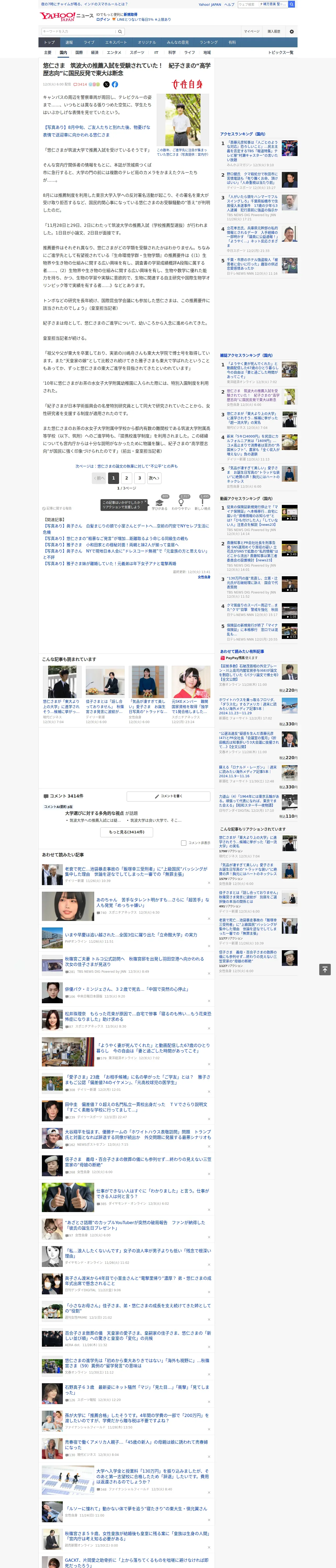The image size is (336, 1568).
Task: Click the 次へ next page button
Action: coord(154,479)
